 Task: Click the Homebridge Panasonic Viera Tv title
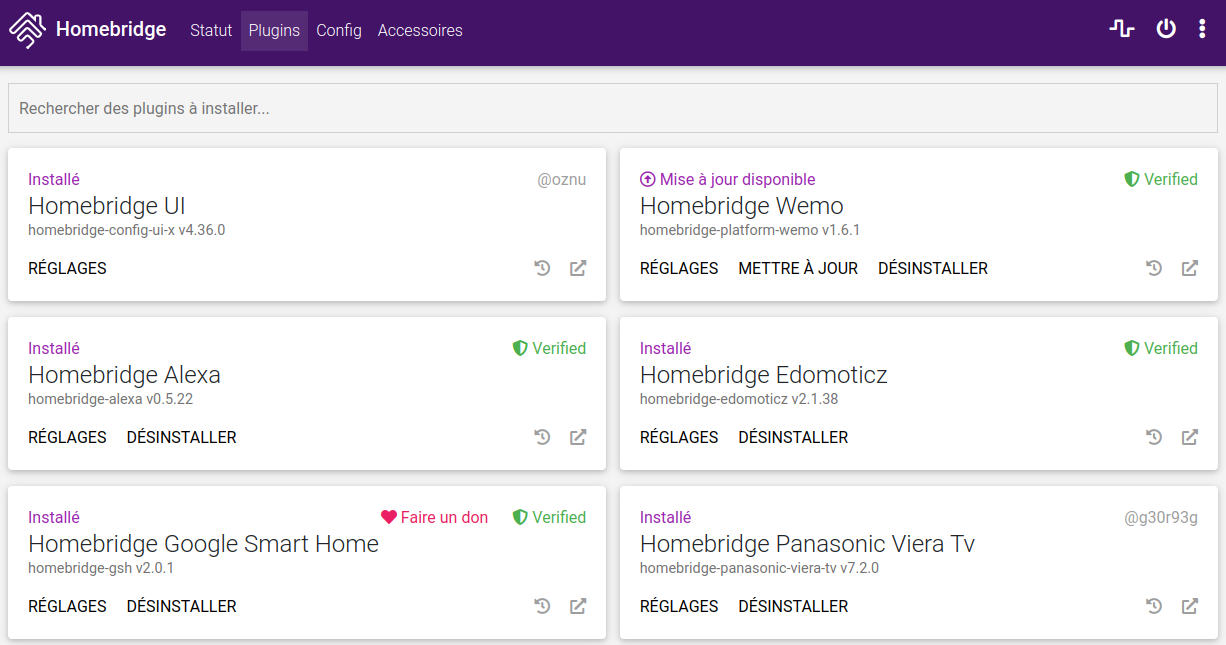point(808,544)
